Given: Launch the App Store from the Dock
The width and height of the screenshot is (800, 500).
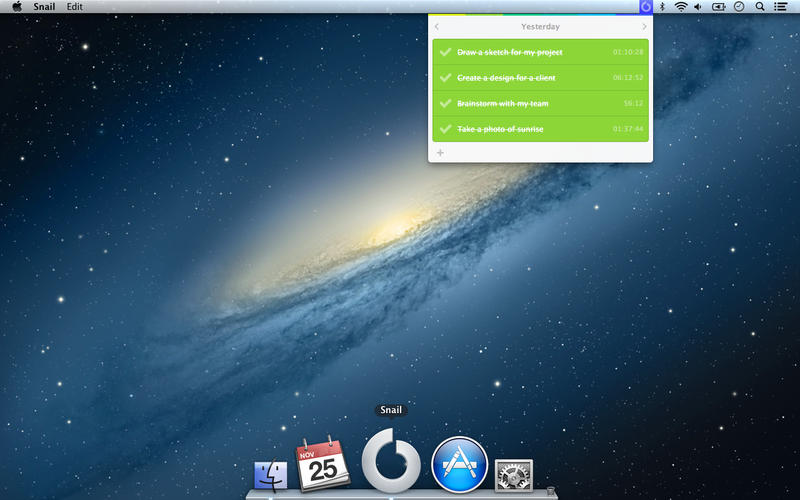Looking at the screenshot, I should [x=459, y=465].
